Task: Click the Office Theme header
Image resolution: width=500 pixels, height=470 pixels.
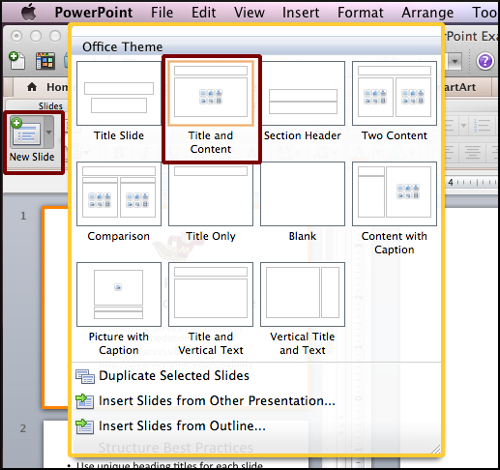Action: 123,47
